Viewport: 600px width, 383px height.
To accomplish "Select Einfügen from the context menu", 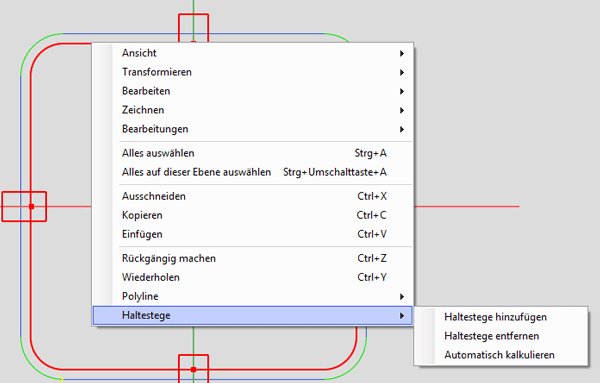I will point(253,234).
